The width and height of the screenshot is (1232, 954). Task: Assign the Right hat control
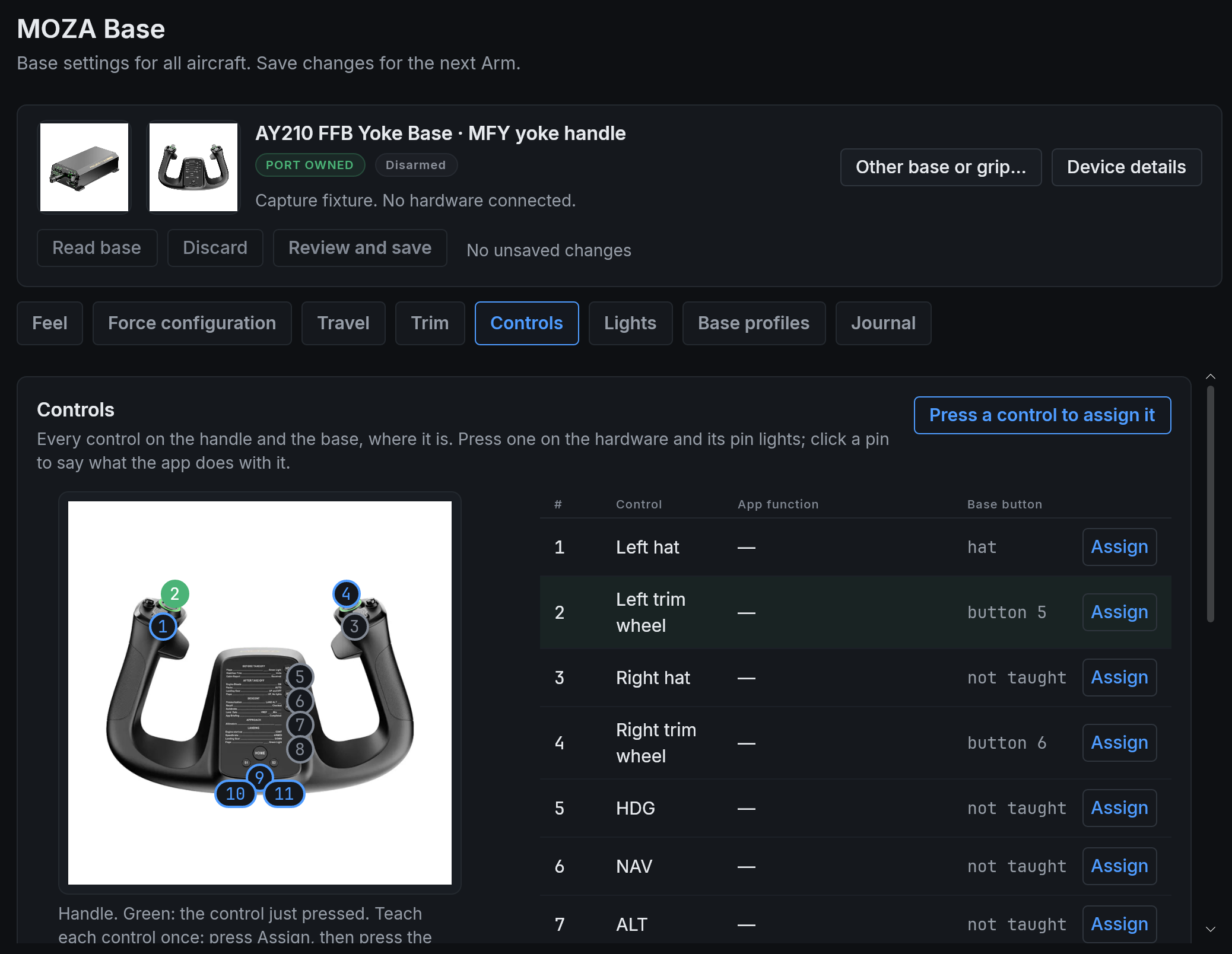[x=1120, y=678]
